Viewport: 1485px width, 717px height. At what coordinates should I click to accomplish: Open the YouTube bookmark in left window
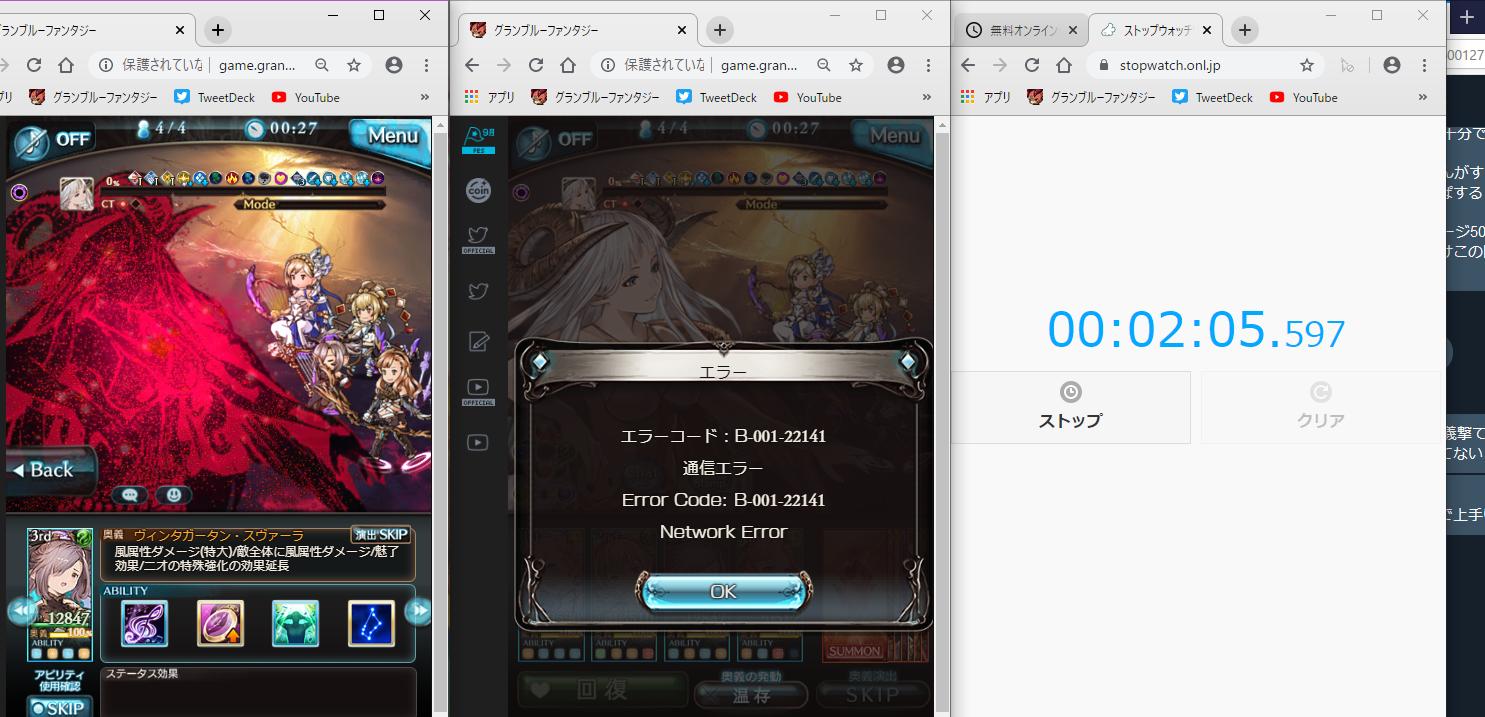pyautogui.click(x=305, y=97)
